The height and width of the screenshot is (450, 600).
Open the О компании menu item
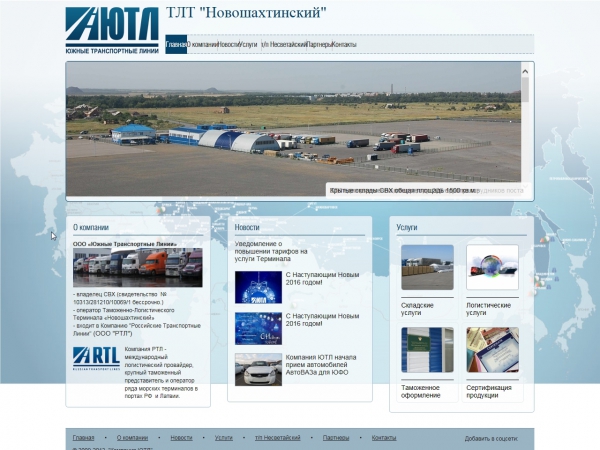tap(202, 44)
